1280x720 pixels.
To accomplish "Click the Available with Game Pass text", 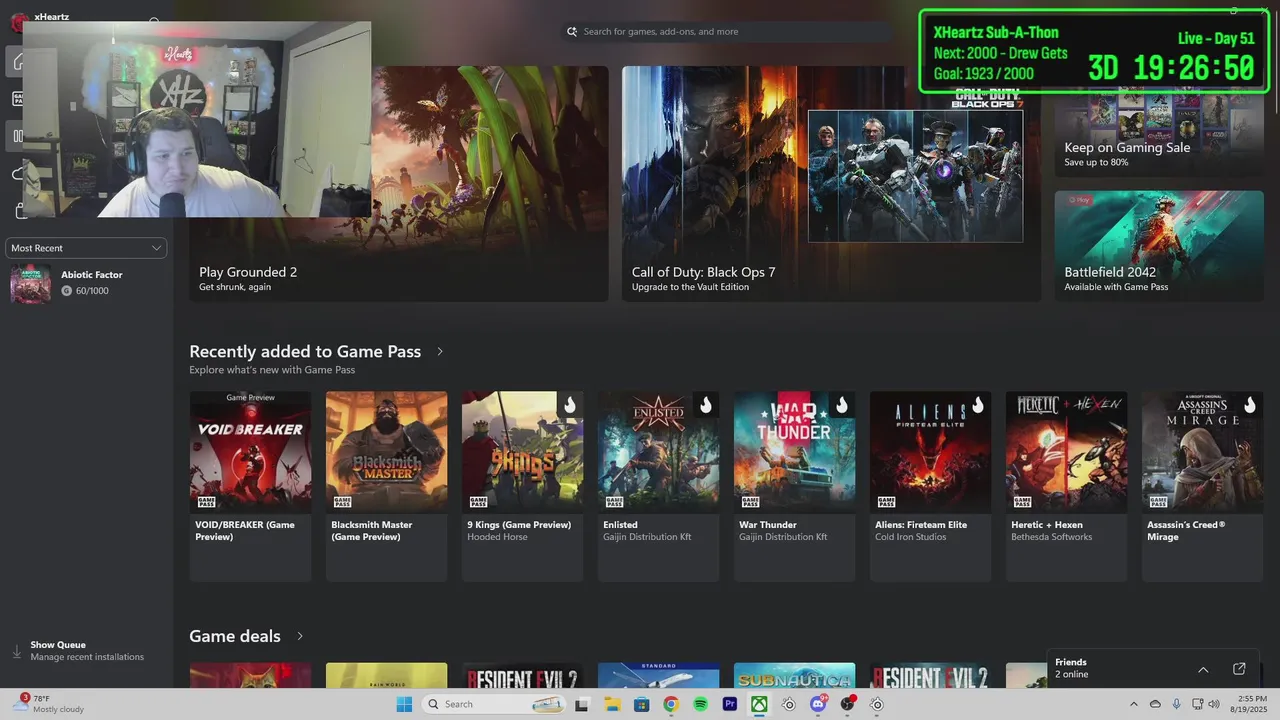I will (x=1116, y=287).
